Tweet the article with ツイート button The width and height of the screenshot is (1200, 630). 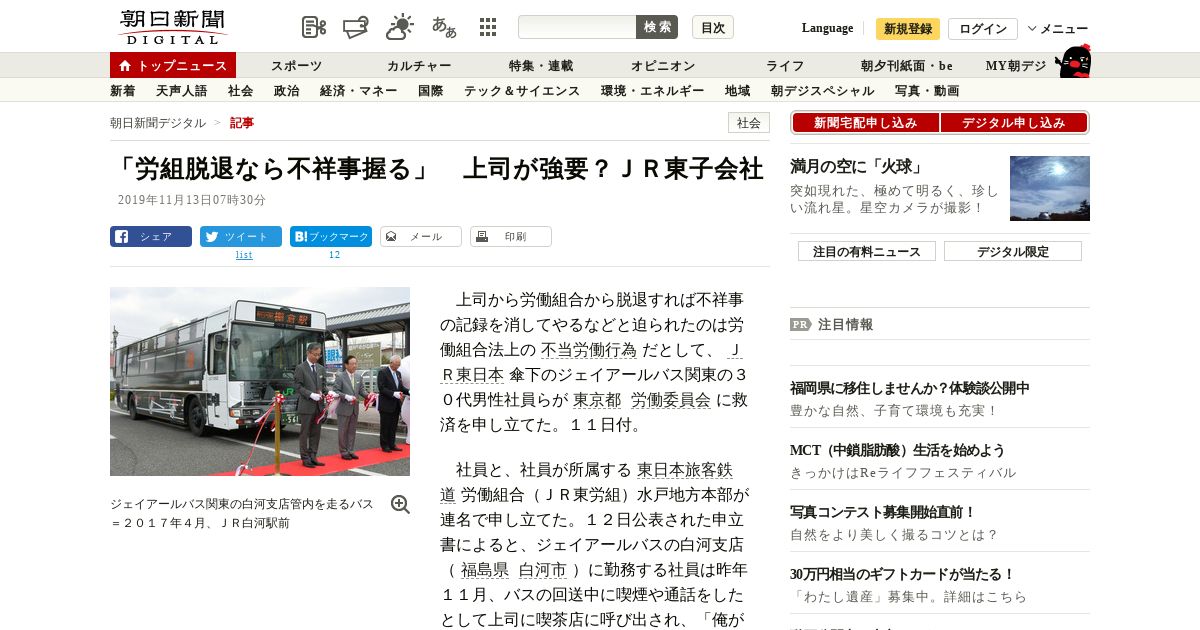(241, 237)
